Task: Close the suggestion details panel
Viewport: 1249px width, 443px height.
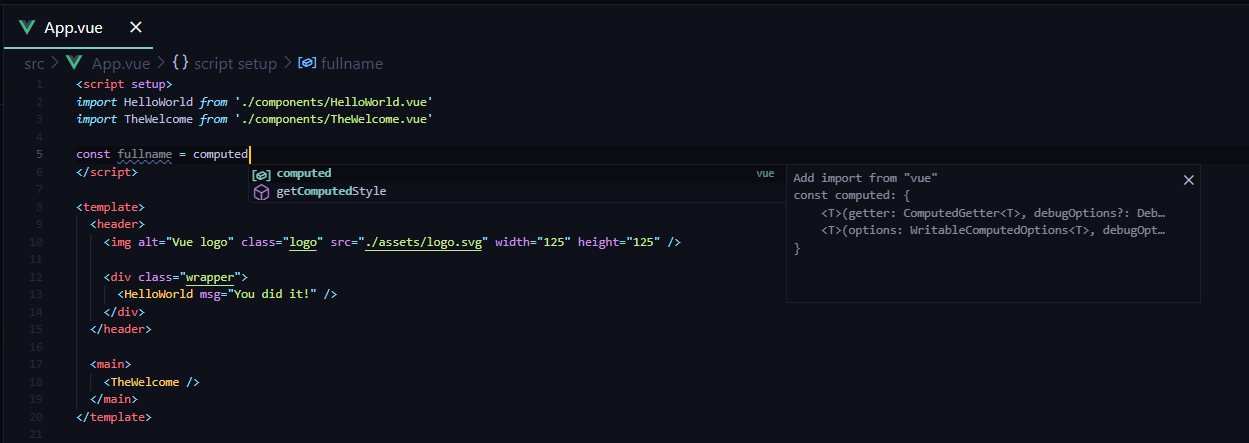Action: point(1188,180)
